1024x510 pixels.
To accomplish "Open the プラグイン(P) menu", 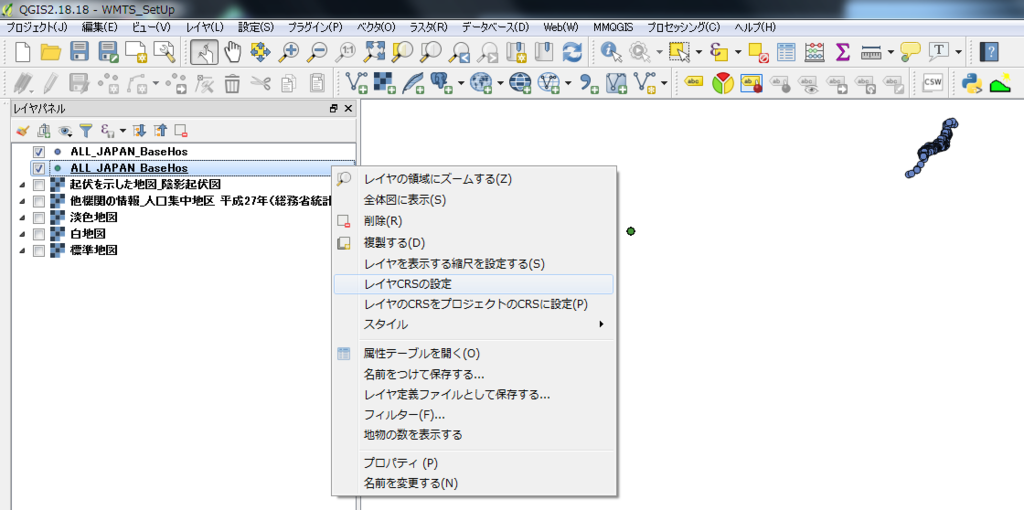I will click(x=315, y=27).
